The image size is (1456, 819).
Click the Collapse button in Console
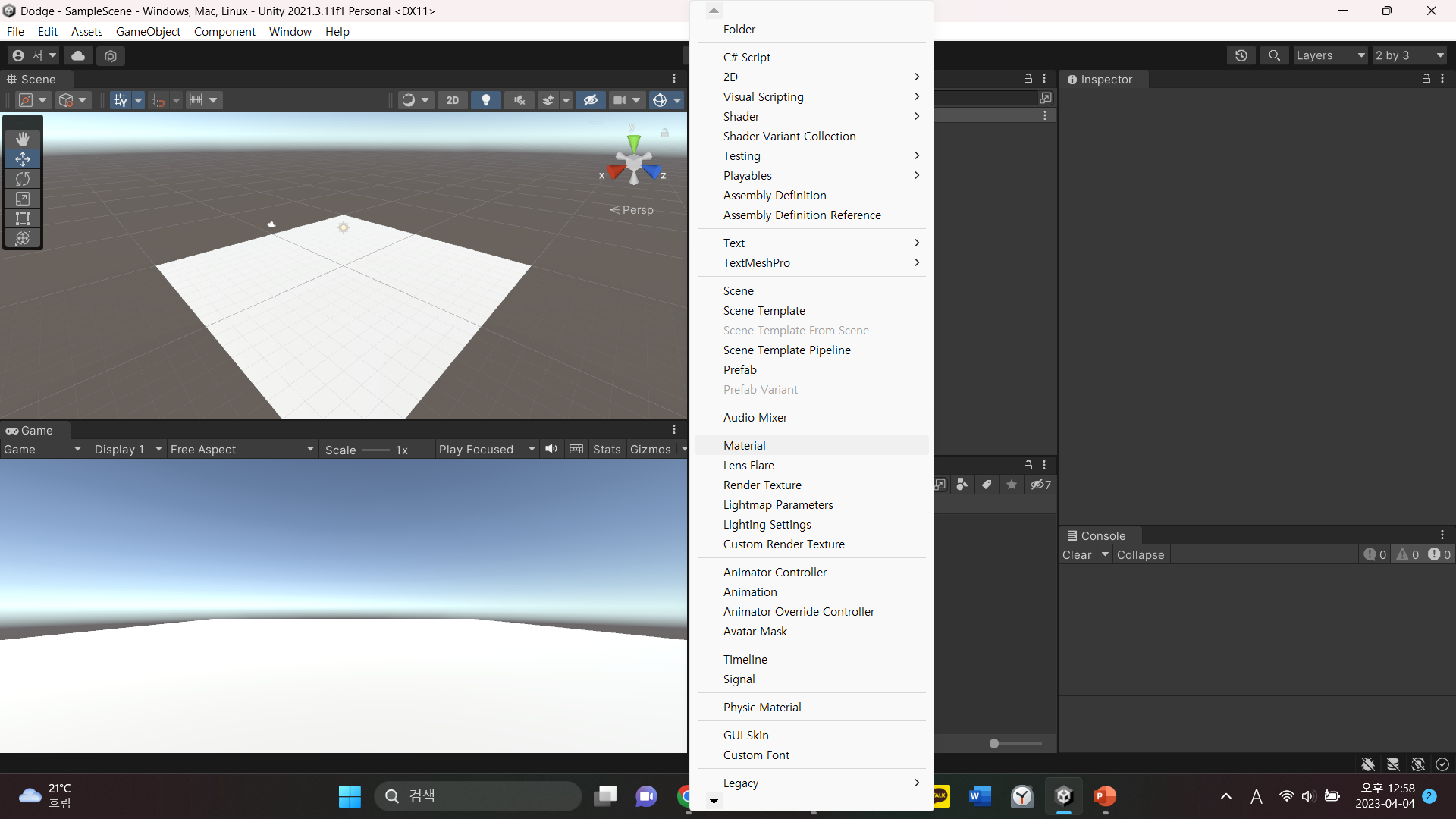click(x=1140, y=554)
